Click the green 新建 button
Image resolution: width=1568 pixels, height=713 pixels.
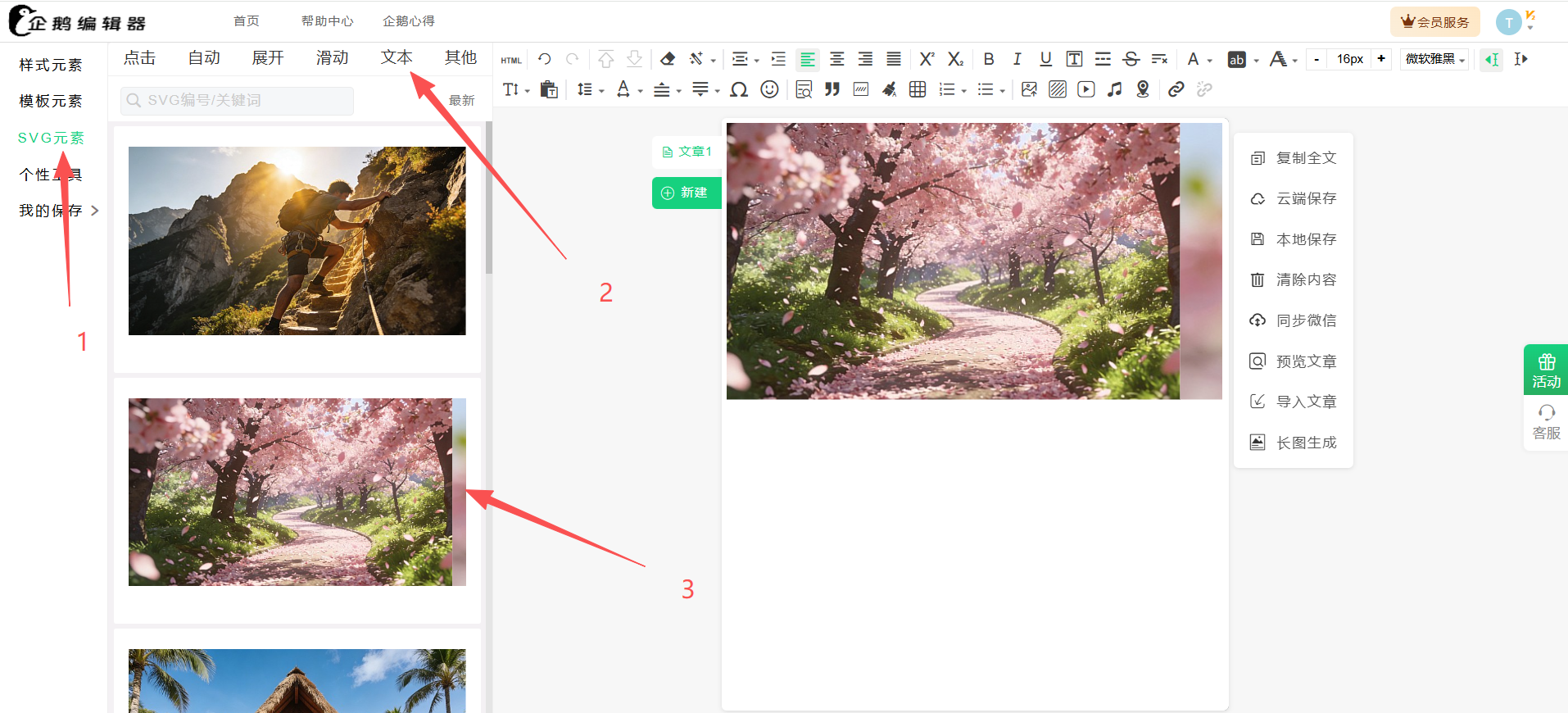[x=687, y=193]
